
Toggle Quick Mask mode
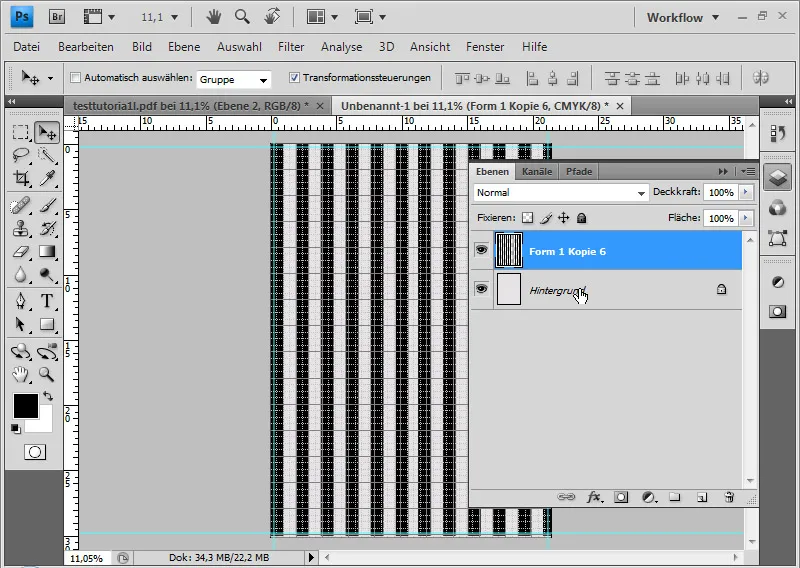pyautogui.click(x=35, y=452)
